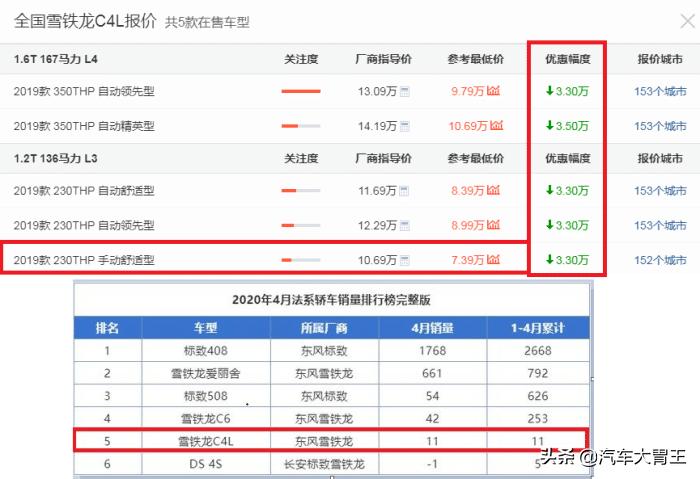The width and height of the screenshot is (700, 479).
Task: Close the C4L price popup
Action: click(x=688, y=21)
